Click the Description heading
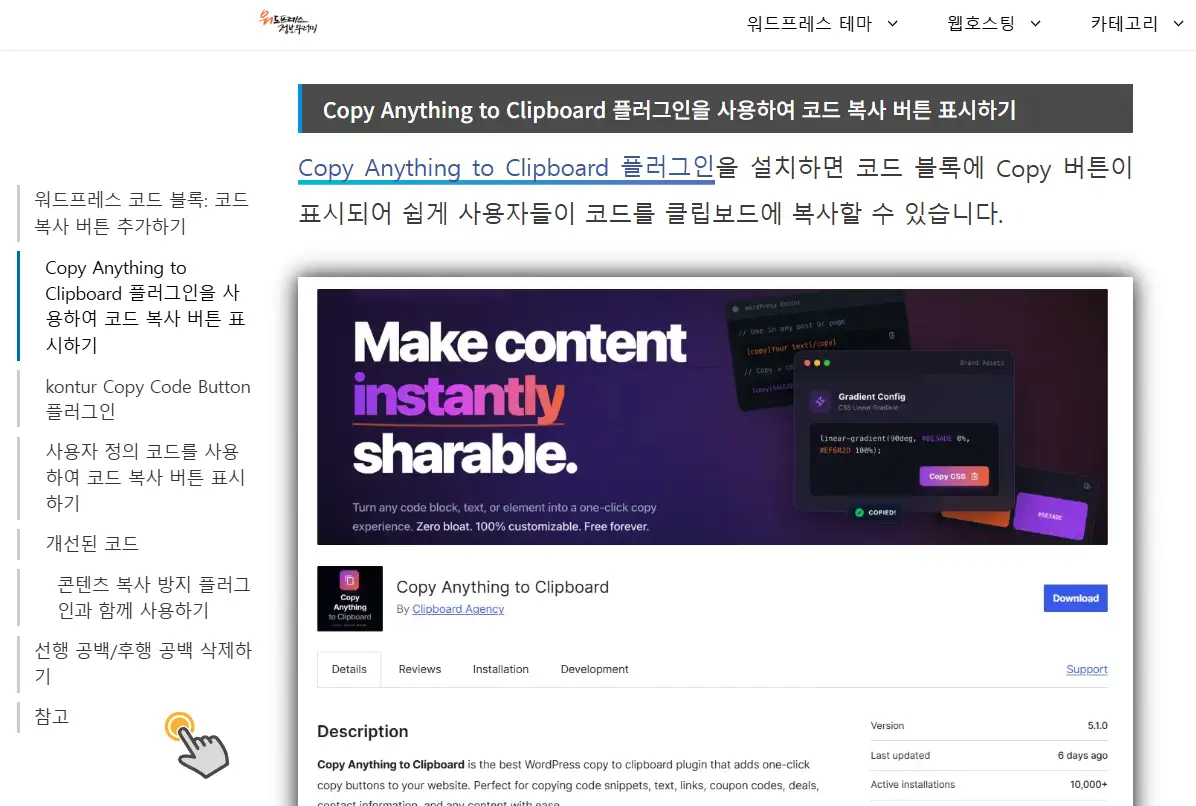The height and width of the screenshot is (806, 1196). 362,731
